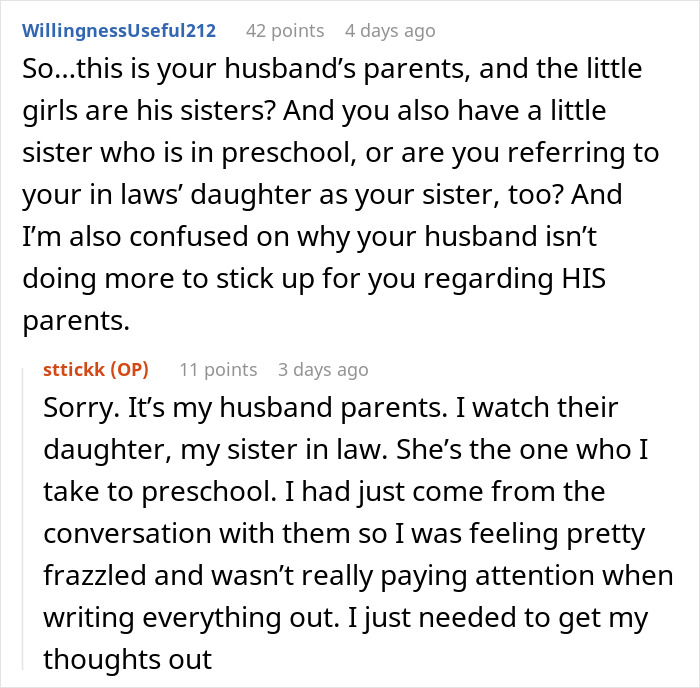Open the sttickk username profile link

[x=75, y=370]
